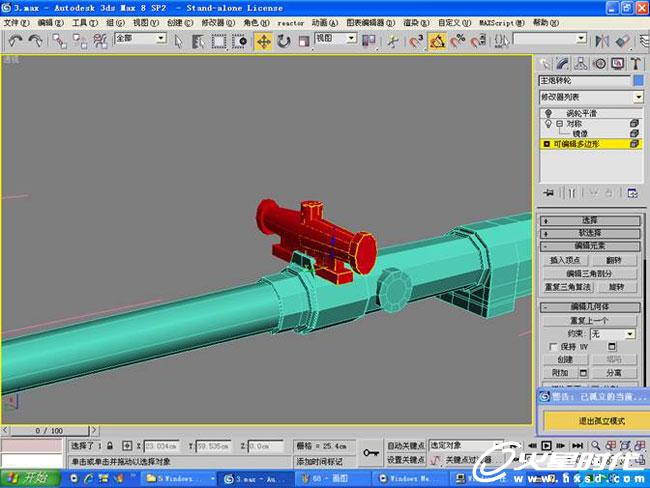Click Bind to Space Warp icon
Screen dimensions: 650x488
99,41
